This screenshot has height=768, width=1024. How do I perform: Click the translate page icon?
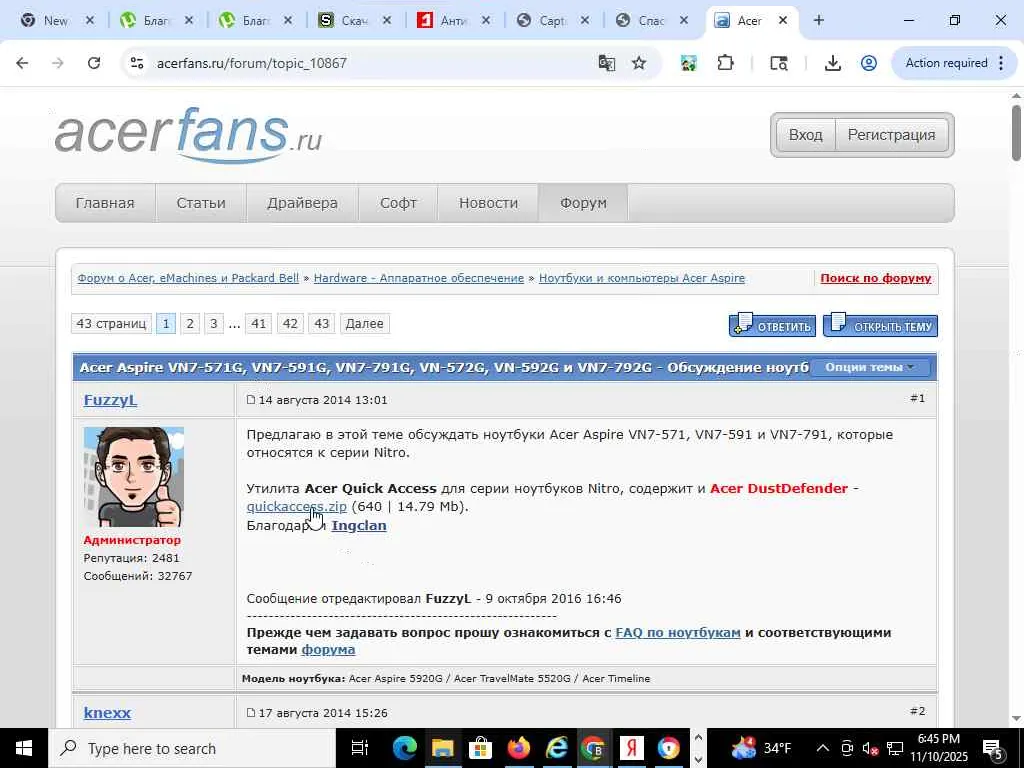coord(607,63)
